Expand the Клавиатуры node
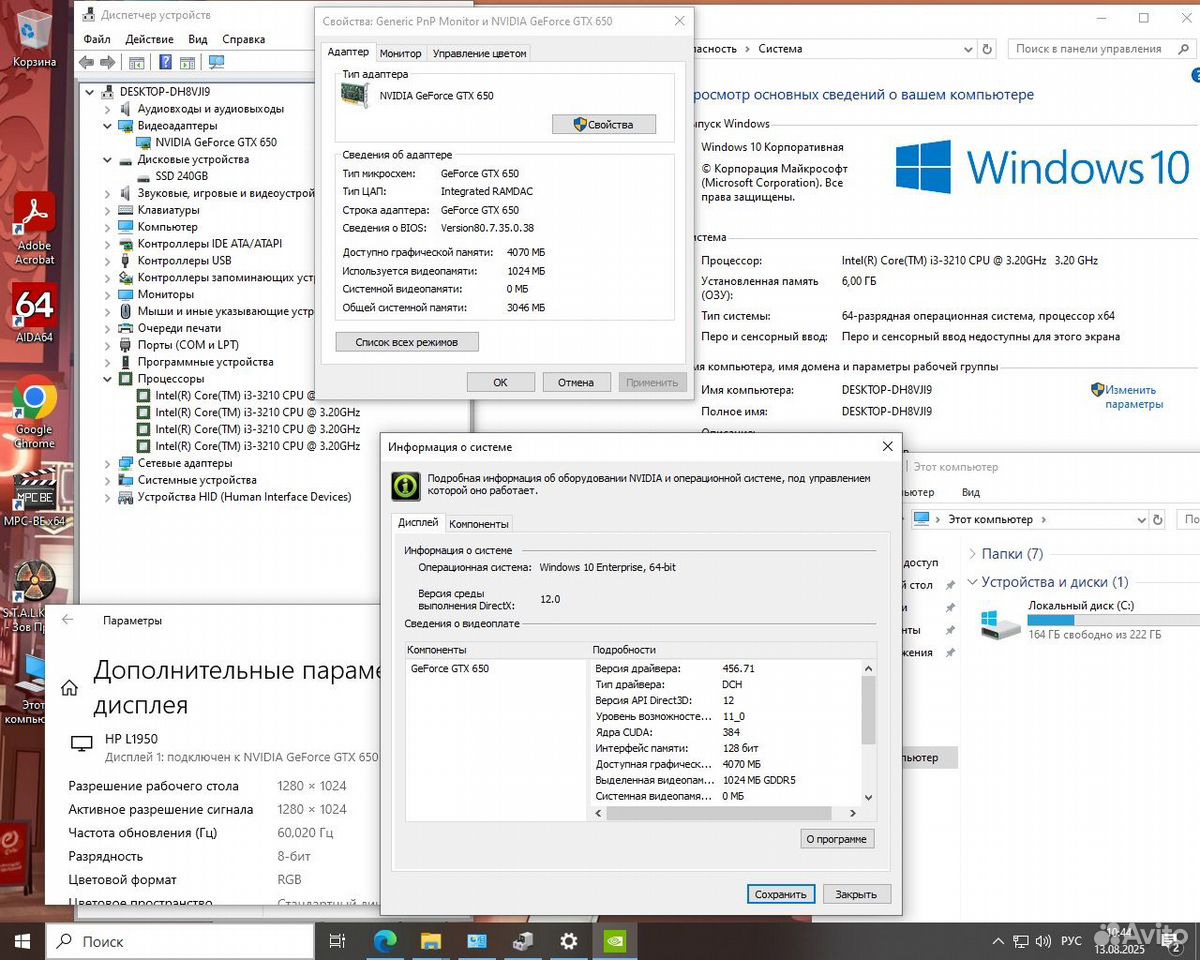This screenshot has width=1200, height=960. 108,210
